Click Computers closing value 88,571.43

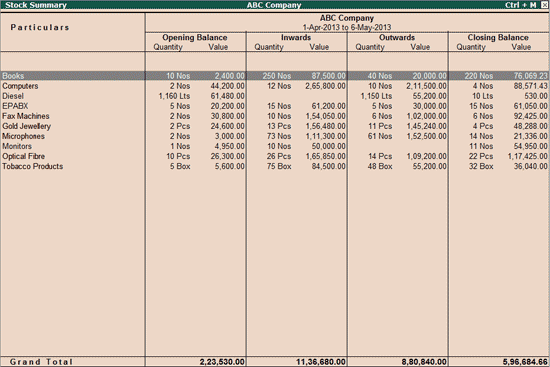point(530,86)
